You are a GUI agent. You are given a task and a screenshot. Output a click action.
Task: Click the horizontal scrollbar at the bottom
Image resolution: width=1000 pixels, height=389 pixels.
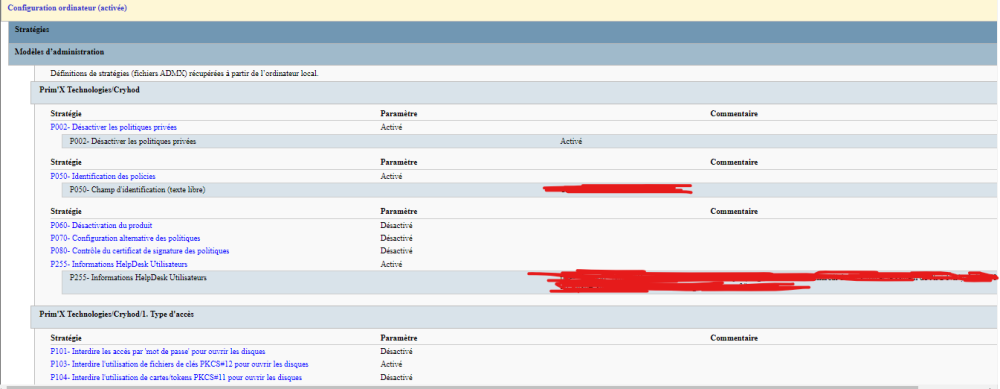pos(500,386)
